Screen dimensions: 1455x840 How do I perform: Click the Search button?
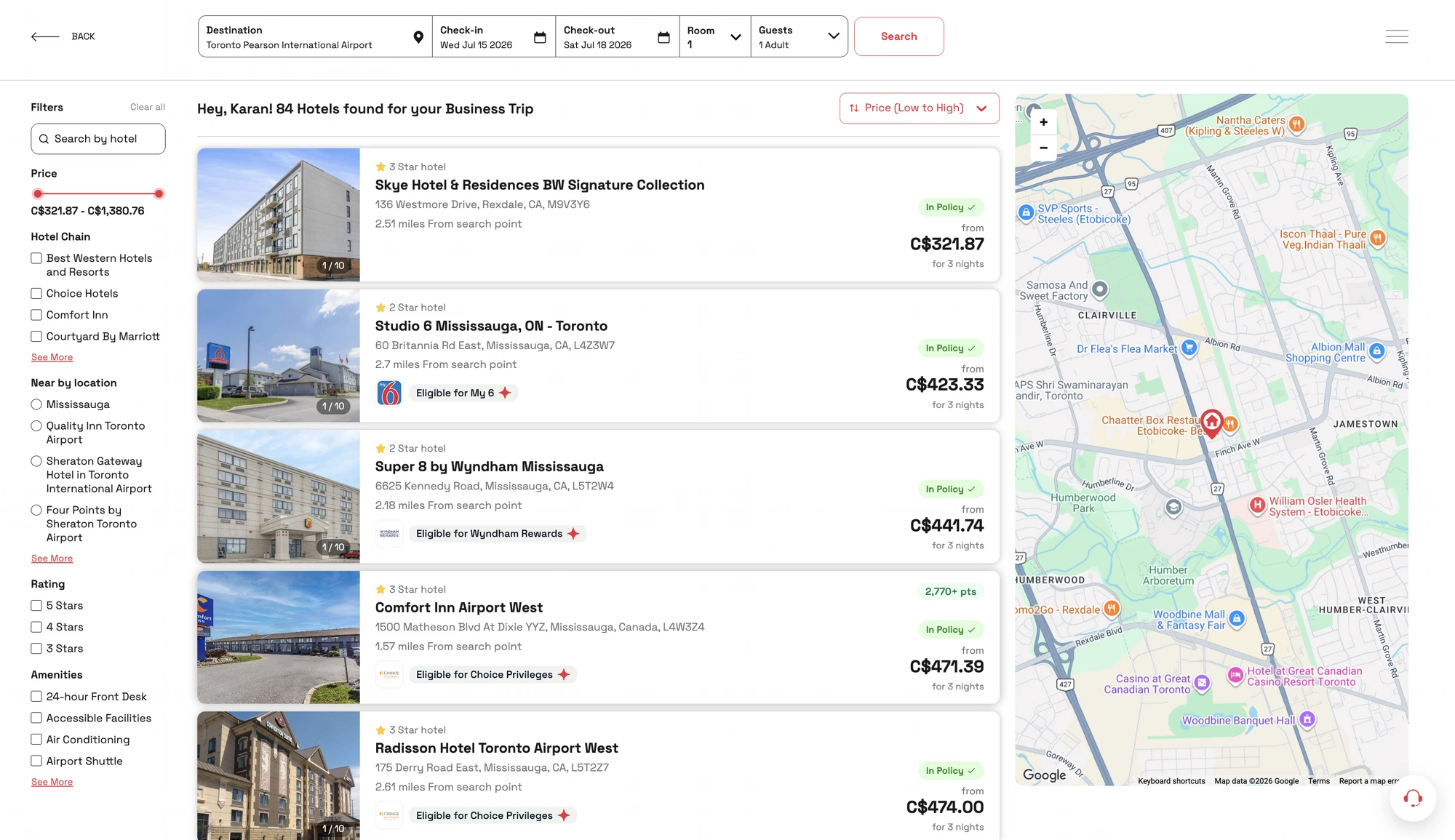(898, 36)
